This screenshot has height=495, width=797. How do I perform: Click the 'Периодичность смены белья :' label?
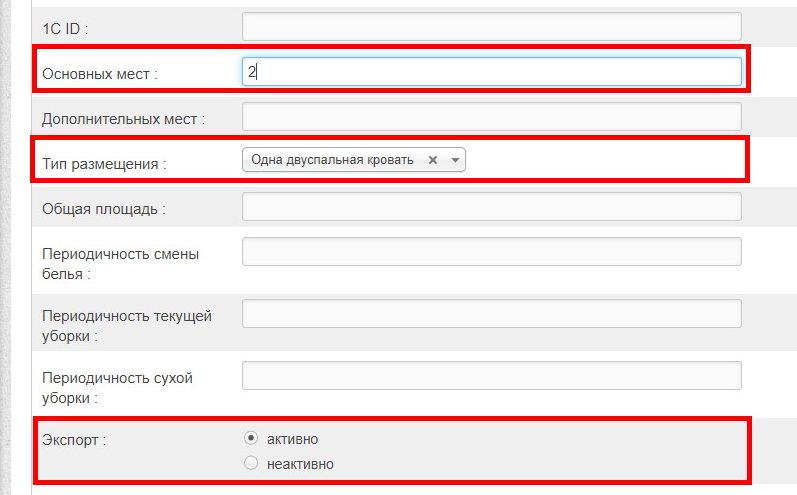pos(120,264)
